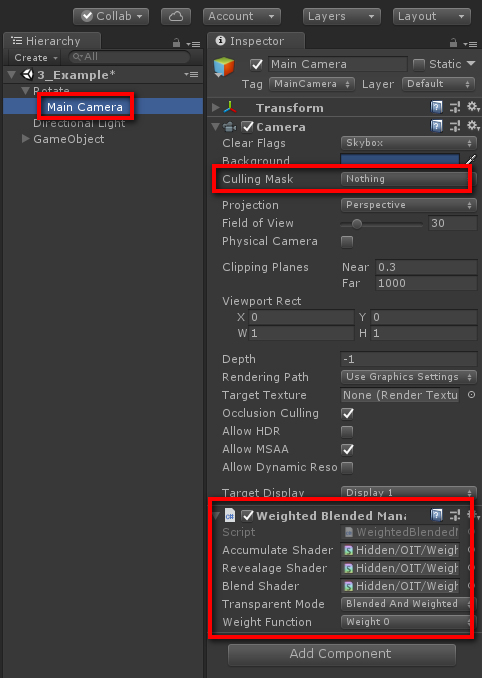
Task: Click the Accumulate Shader asset icon
Action: [x=348, y=550]
